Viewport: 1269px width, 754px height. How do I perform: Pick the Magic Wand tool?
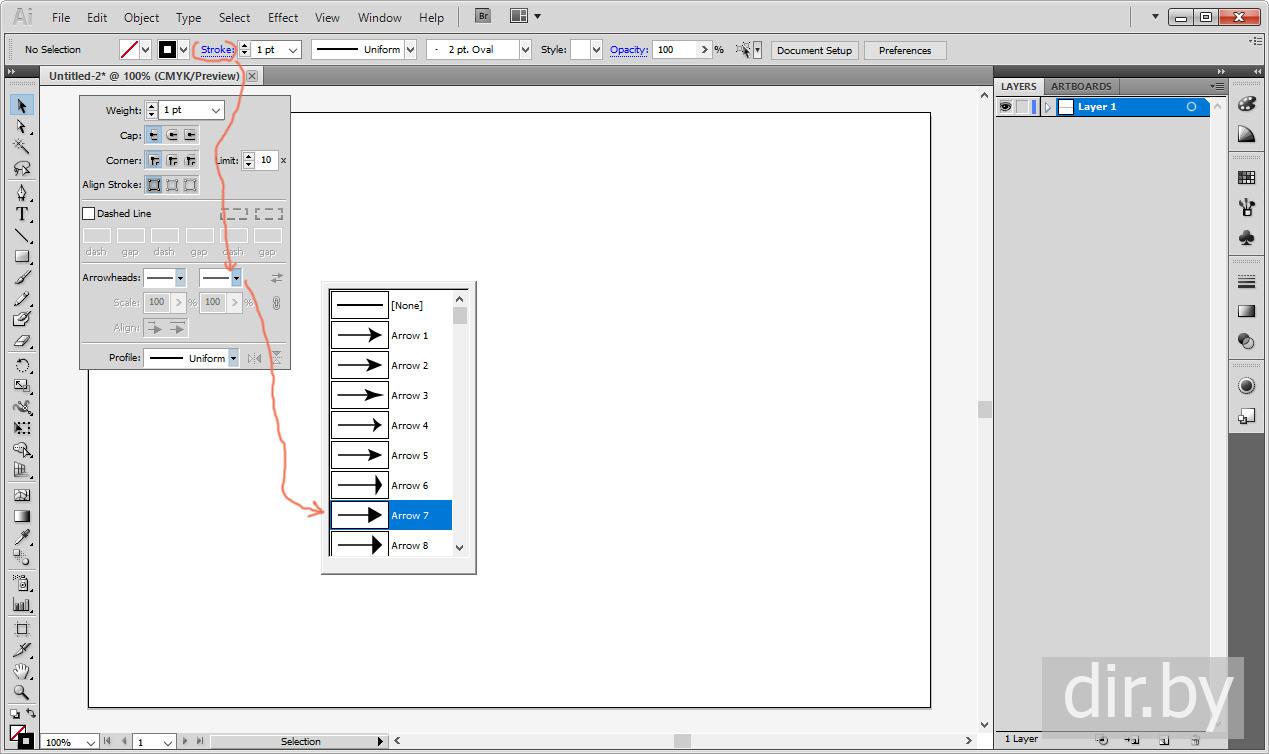click(x=21, y=146)
